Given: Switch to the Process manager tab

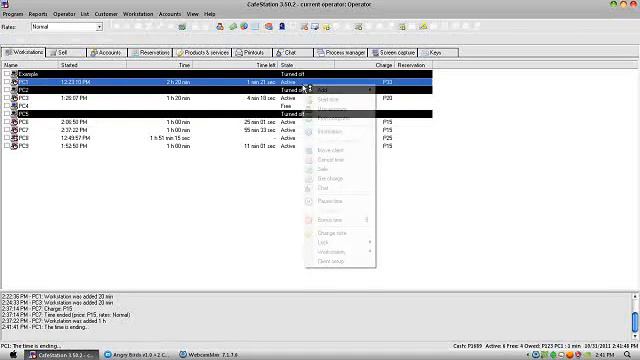Looking at the screenshot, I should (341, 53).
